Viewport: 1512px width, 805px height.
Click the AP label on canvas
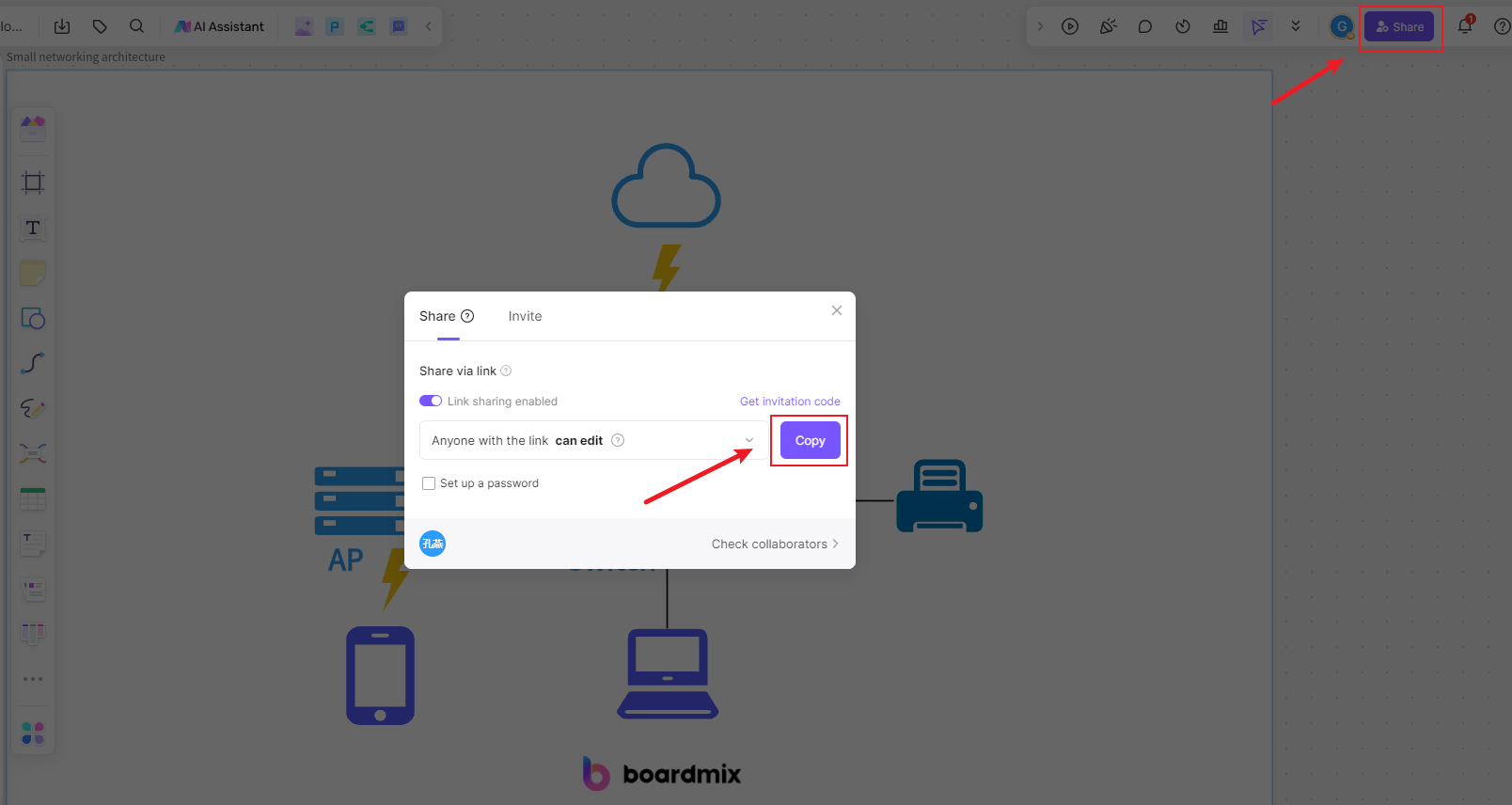(x=345, y=560)
